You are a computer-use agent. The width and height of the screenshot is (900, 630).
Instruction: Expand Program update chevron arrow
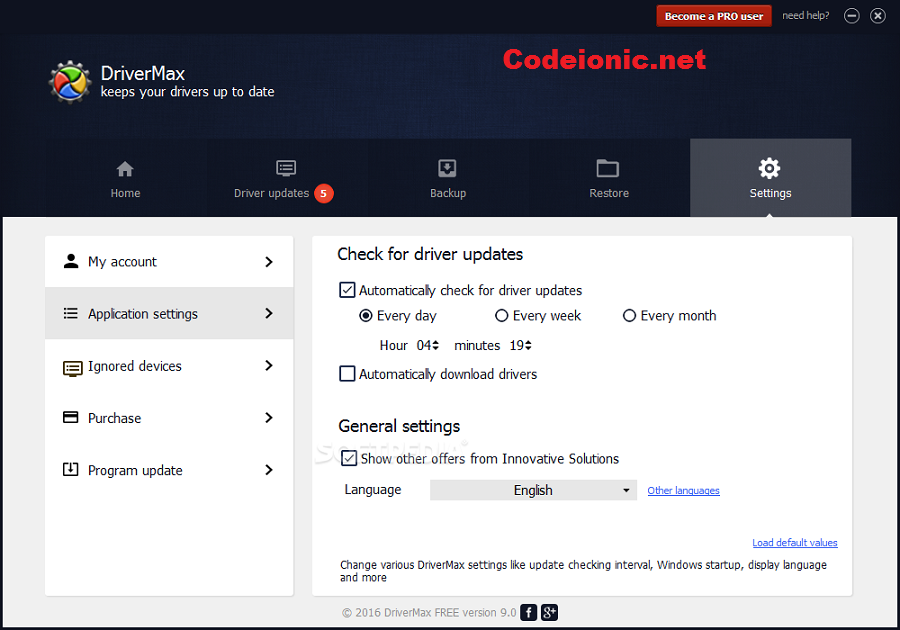click(269, 470)
